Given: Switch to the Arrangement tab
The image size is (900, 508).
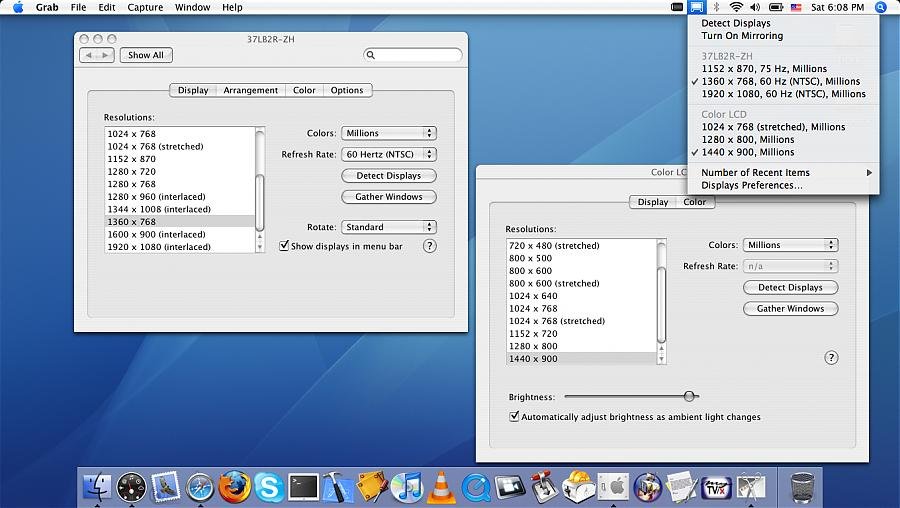Looking at the screenshot, I should tap(250, 90).
